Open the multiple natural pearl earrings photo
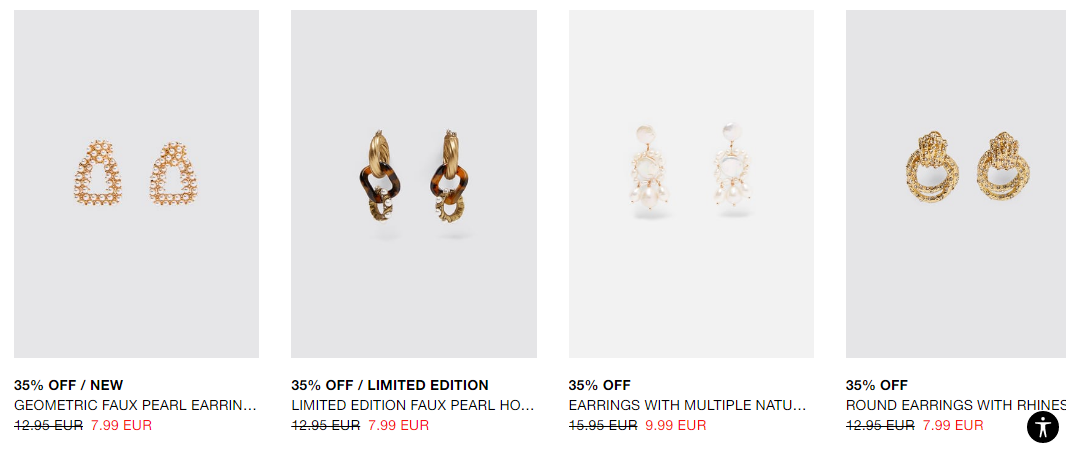This screenshot has width=1066, height=461. (x=691, y=184)
